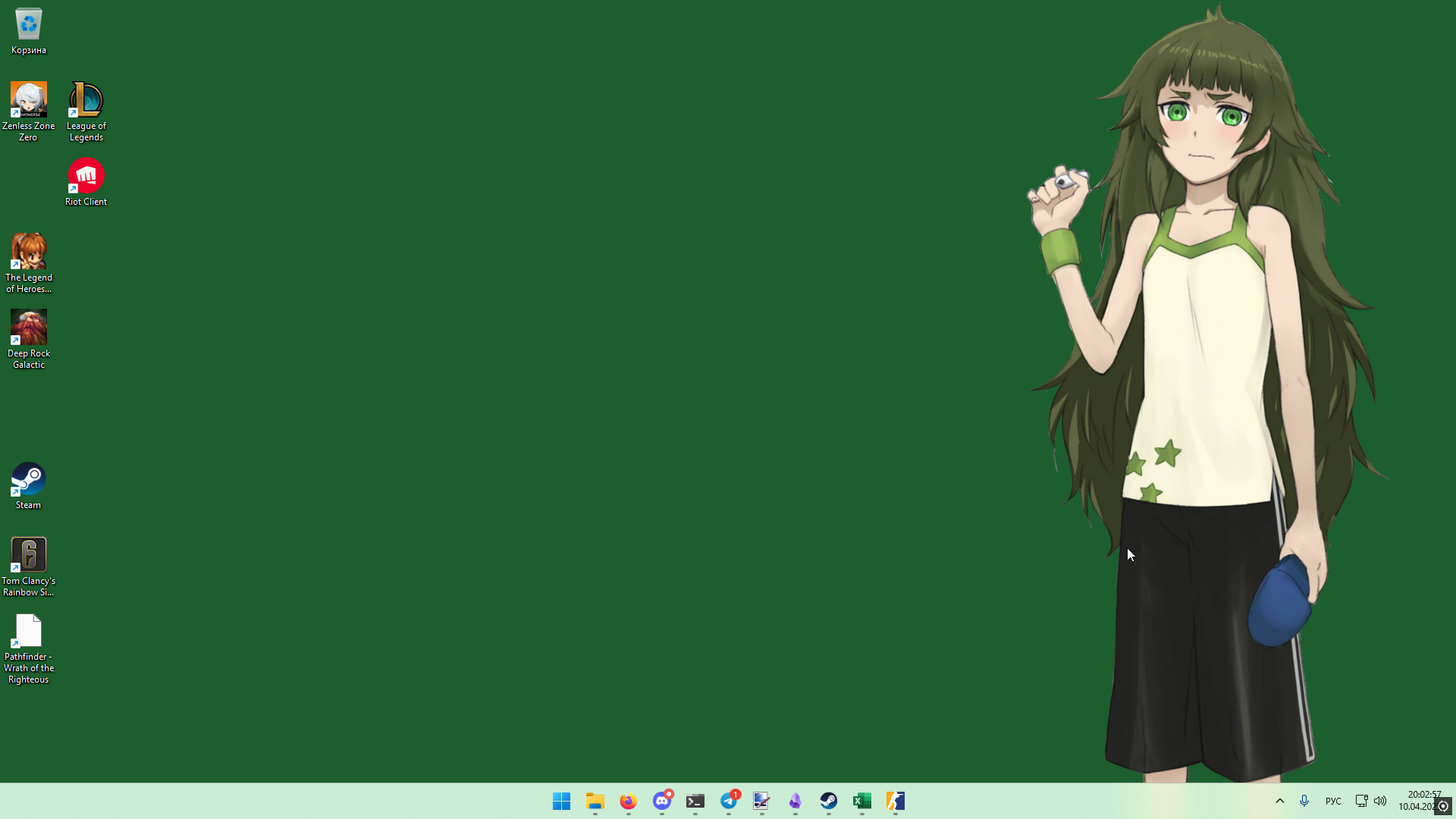Image resolution: width=1456 pixels, height=819 pixels.
Task: Open Discord from the taskbar
Action: (x=662, y=801)
